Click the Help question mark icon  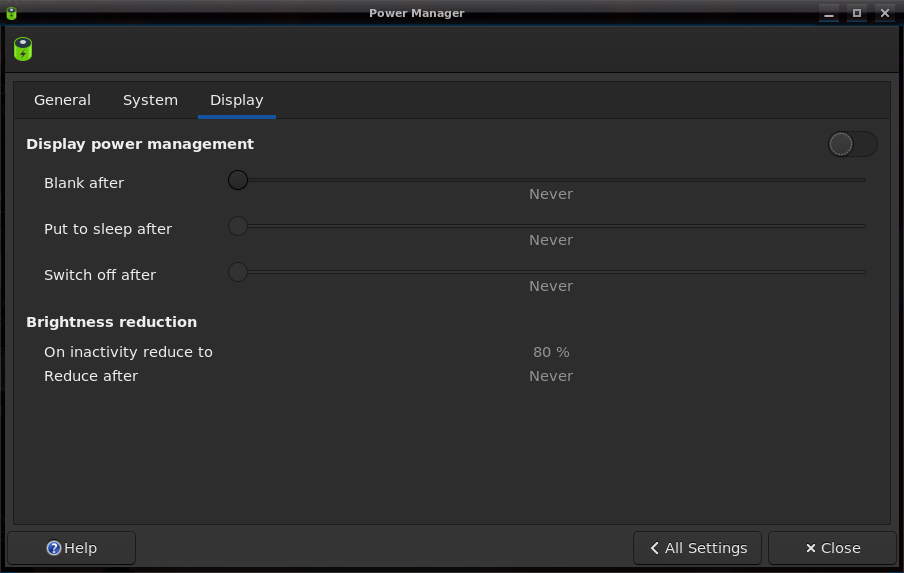point(54,548)
